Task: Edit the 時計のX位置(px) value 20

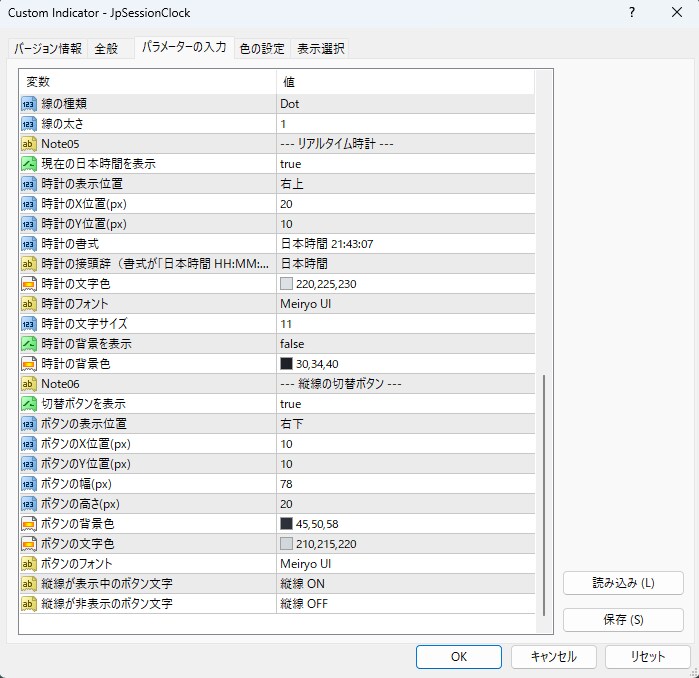Action: click(x=405, y=204)
